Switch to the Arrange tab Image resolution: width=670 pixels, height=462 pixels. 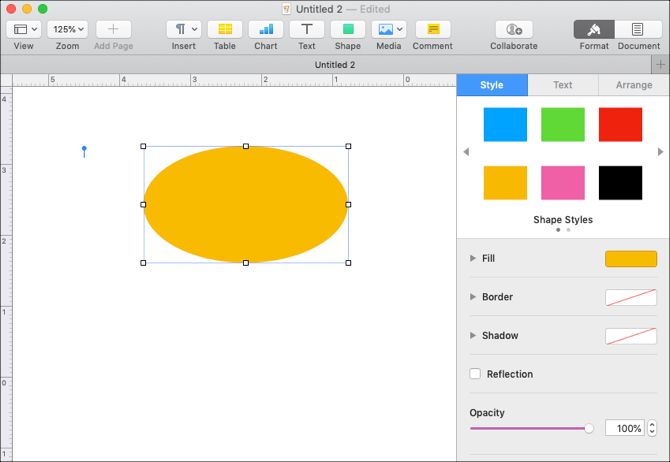pos(634,85)
